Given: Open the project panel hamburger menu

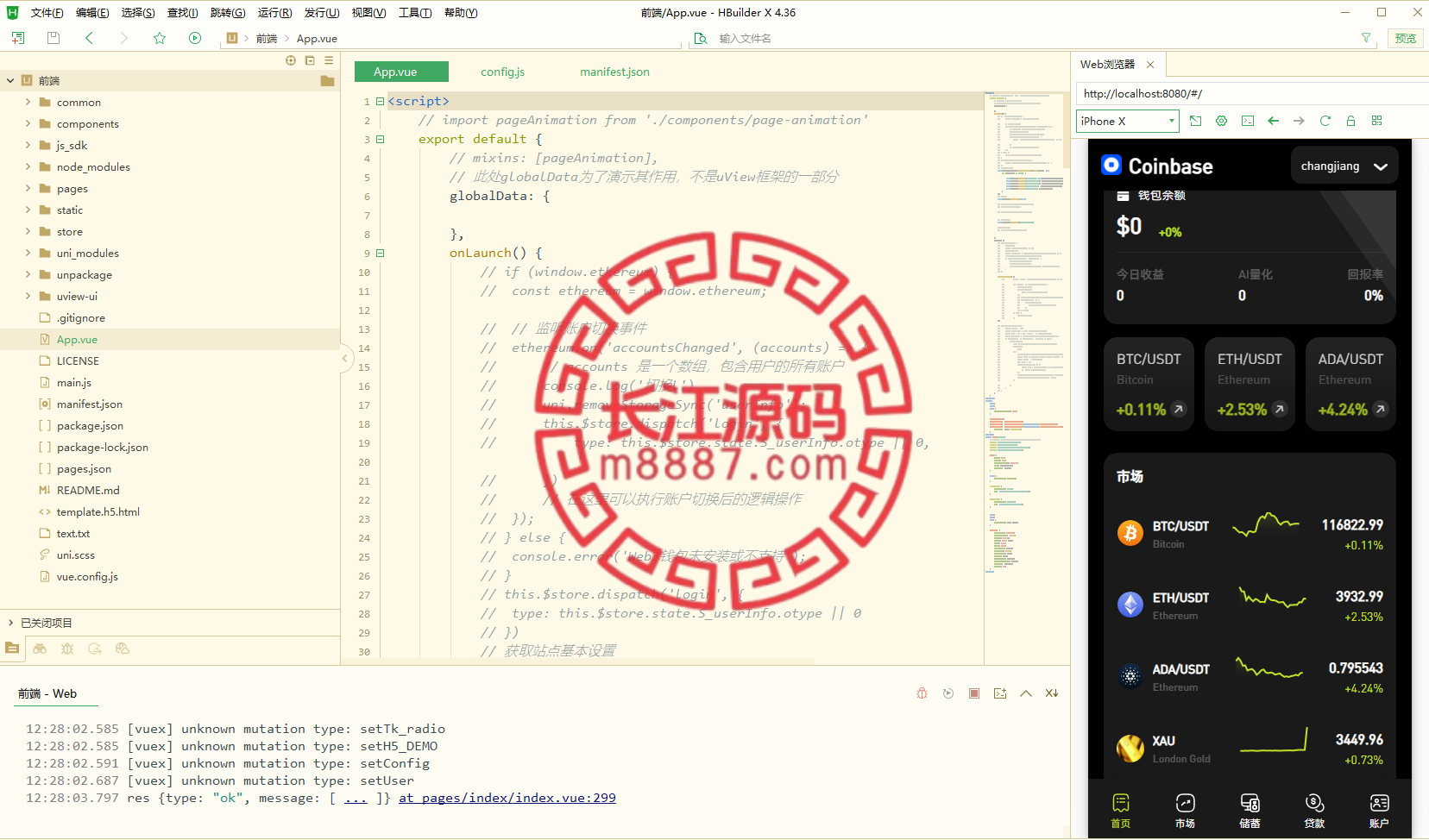Looking at the screenshot, I should click(329, 60).
